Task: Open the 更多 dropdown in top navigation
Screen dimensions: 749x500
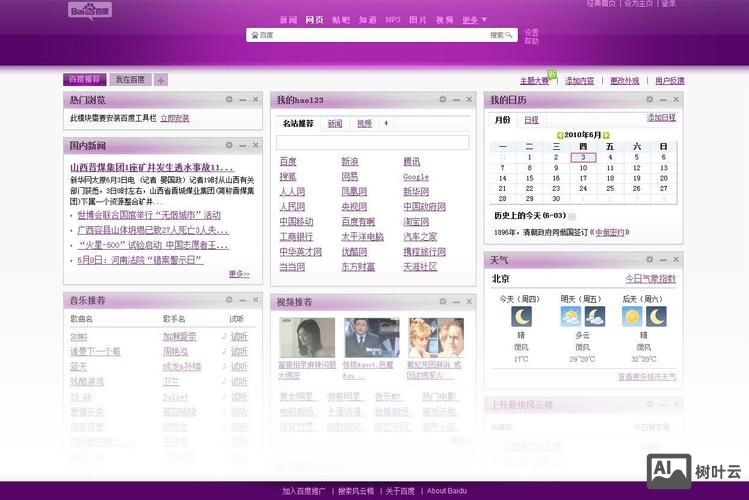Action: 474,20
